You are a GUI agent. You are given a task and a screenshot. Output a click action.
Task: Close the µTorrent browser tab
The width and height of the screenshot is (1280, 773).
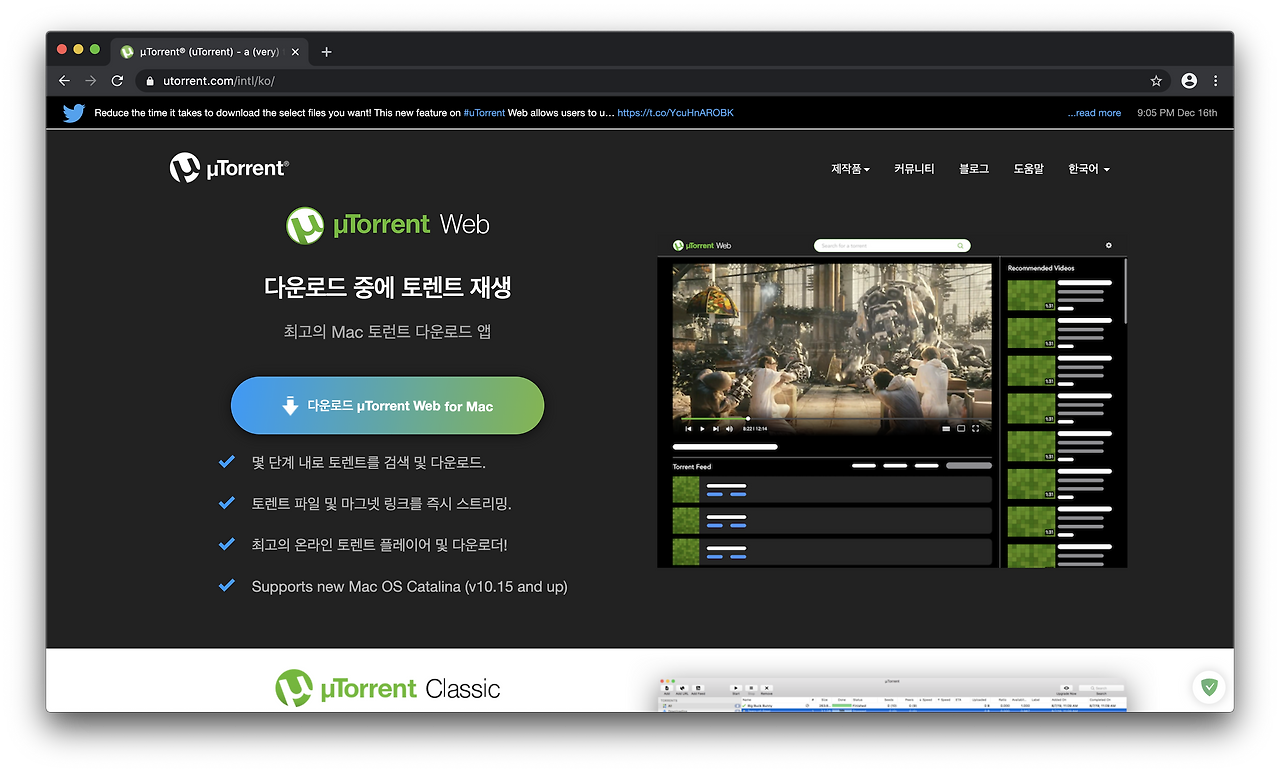pyautogui.click(x=295, y=52)
